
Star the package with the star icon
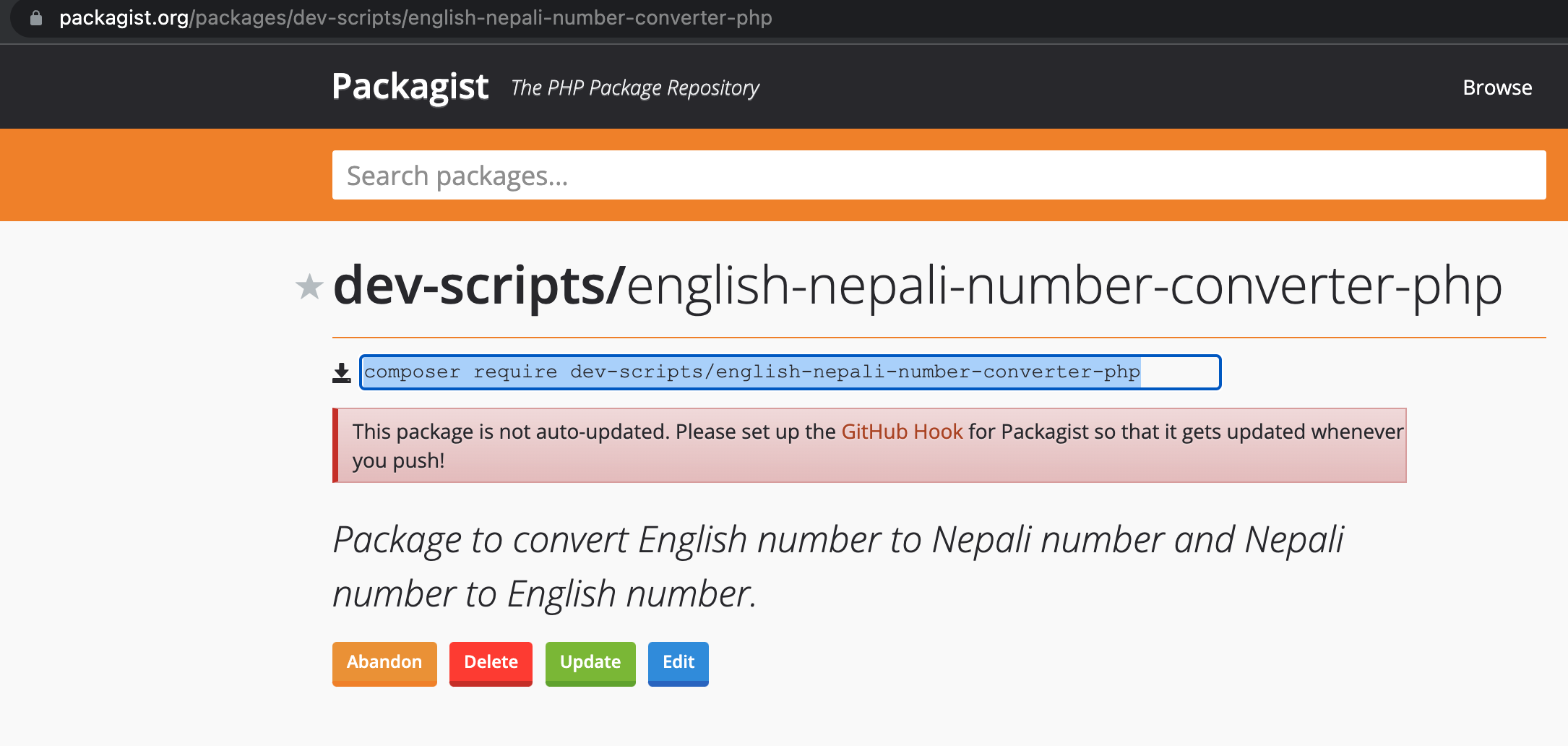[309, 287]
